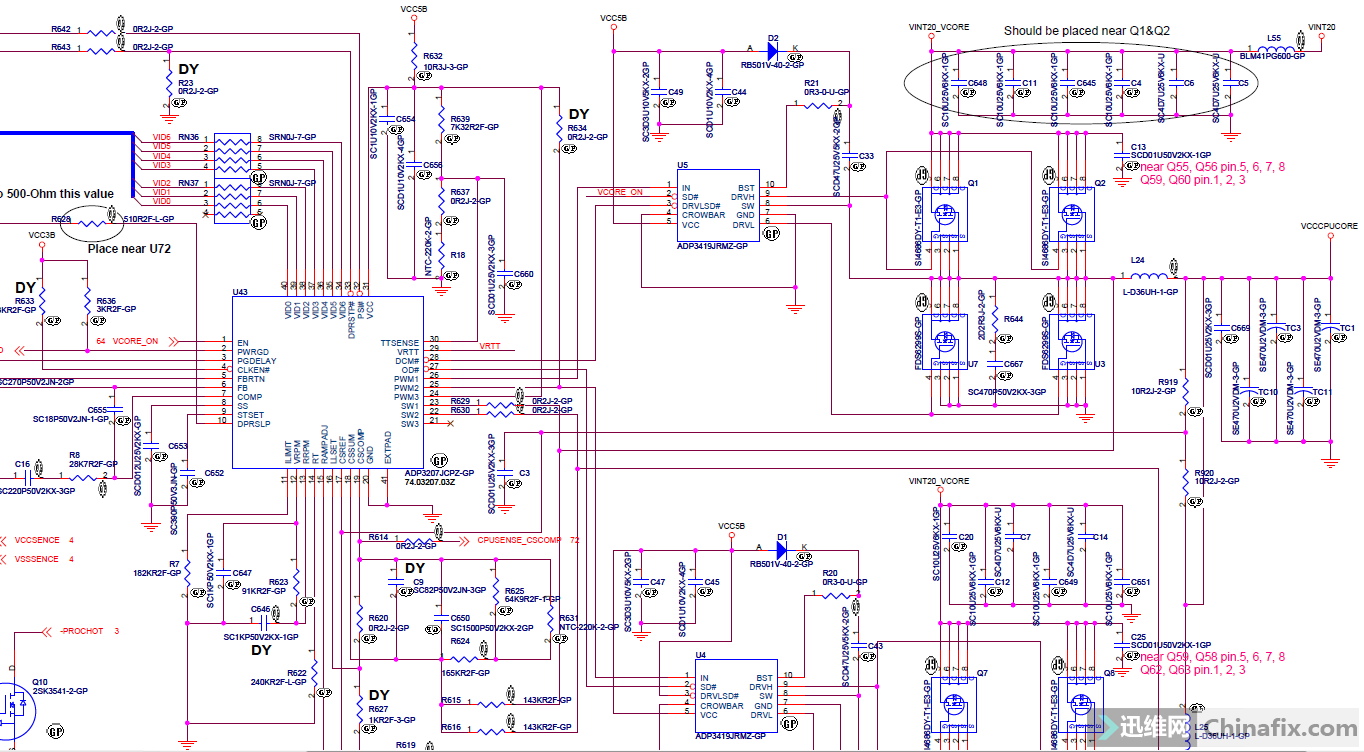This screenshot has width=1364, height=752.
Task: Click the R21 resistor label
Action: pos(812,83)
